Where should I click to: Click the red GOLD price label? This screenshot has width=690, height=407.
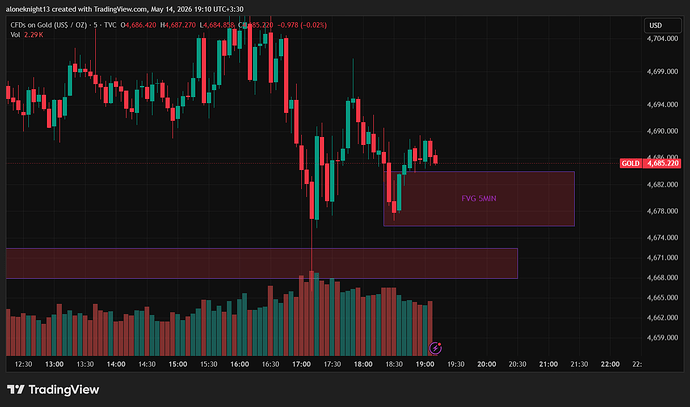click(630, 163)
